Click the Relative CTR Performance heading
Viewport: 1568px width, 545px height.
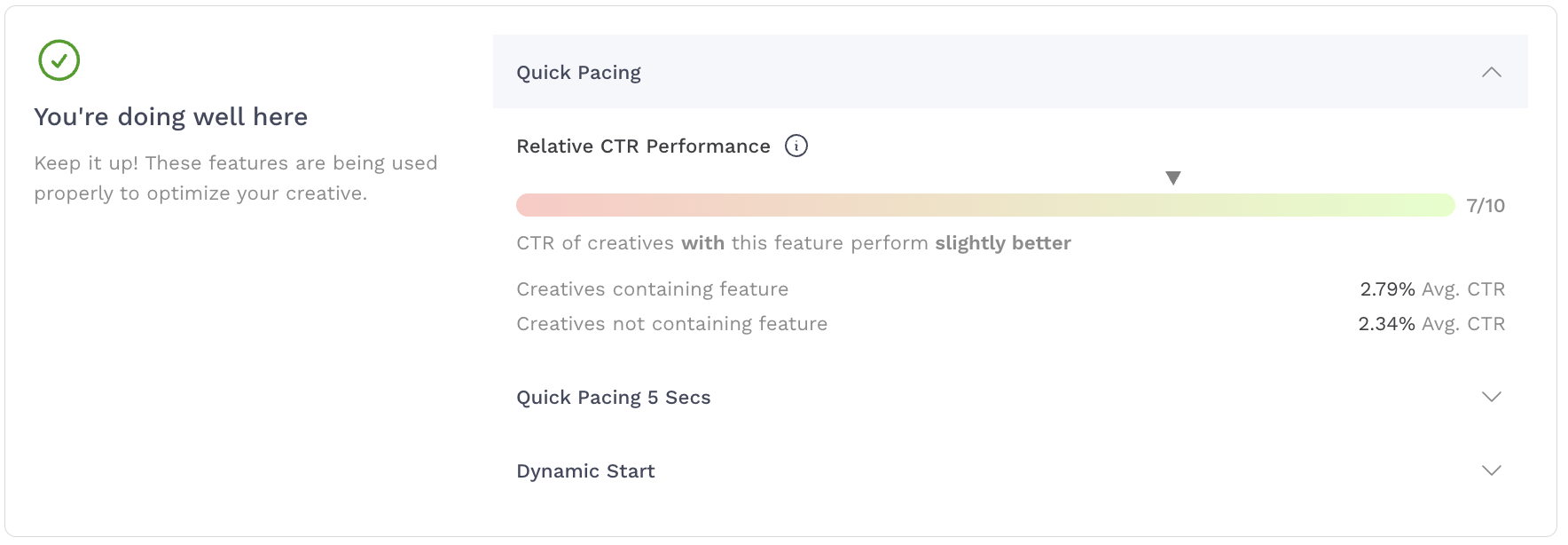click(x=643, y=146)
